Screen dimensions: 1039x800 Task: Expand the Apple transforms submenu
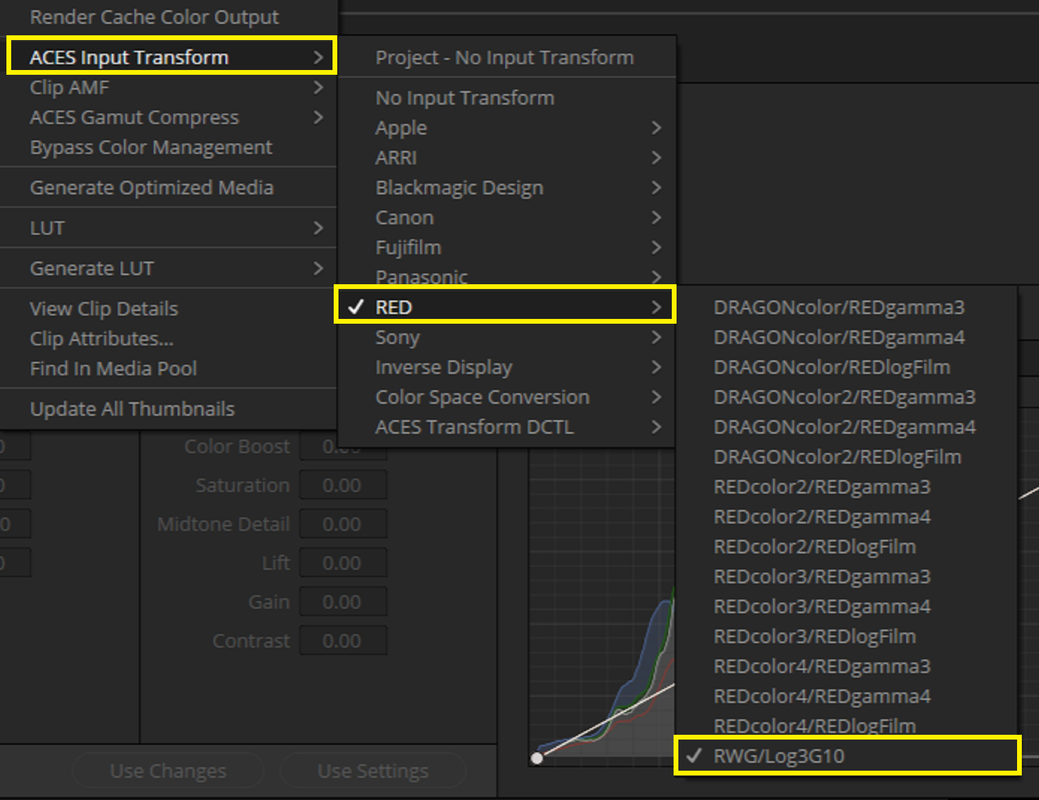point(506,128)
